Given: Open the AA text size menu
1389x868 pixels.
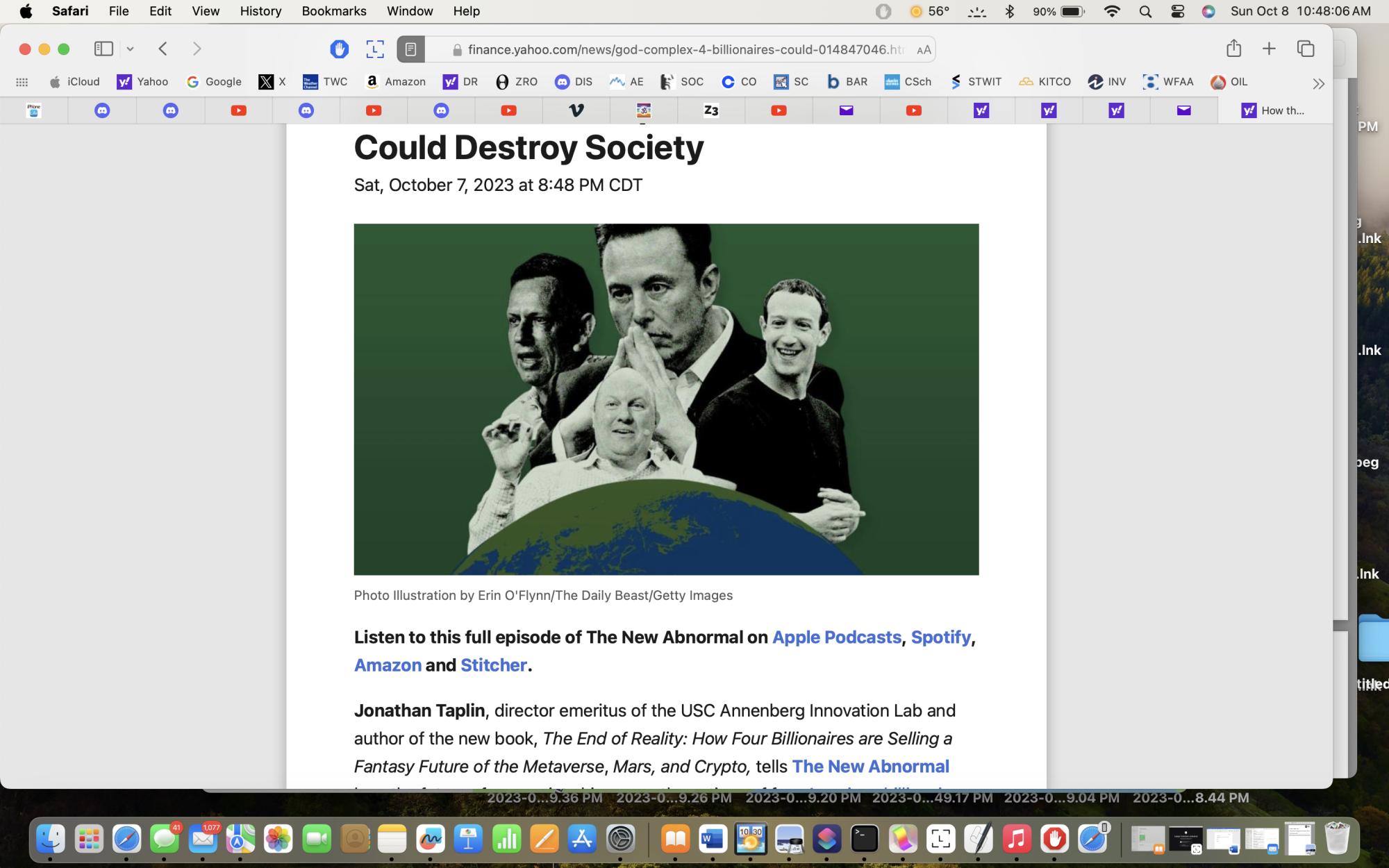Looking at the screenshot, I should coord(923,50).
